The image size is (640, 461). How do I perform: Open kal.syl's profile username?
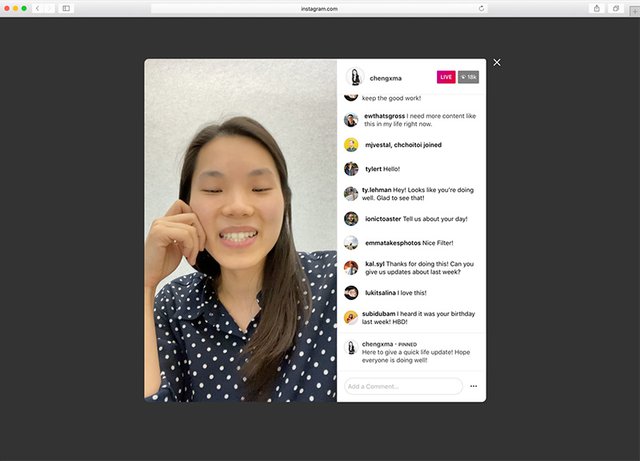pos(377,264)
